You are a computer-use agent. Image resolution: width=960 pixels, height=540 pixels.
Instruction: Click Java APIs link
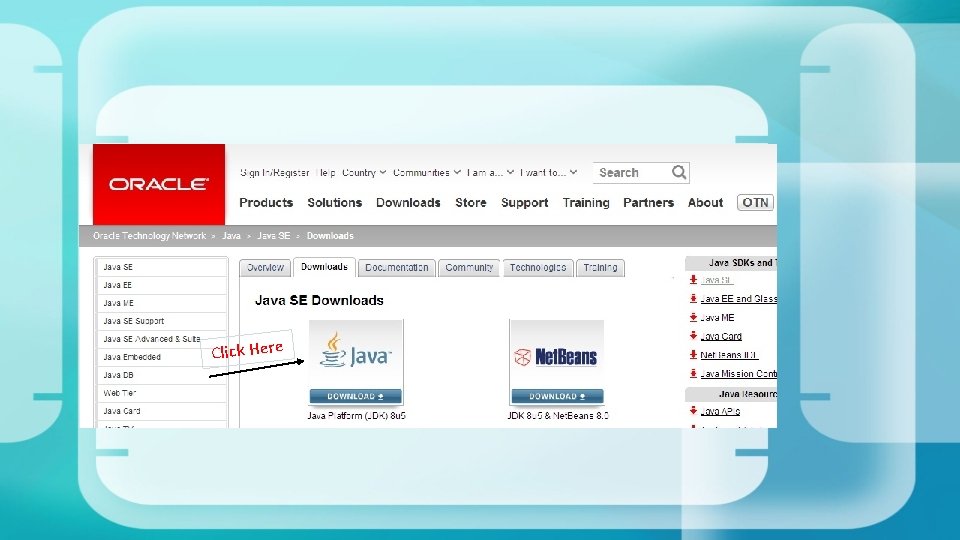[720, 411]
